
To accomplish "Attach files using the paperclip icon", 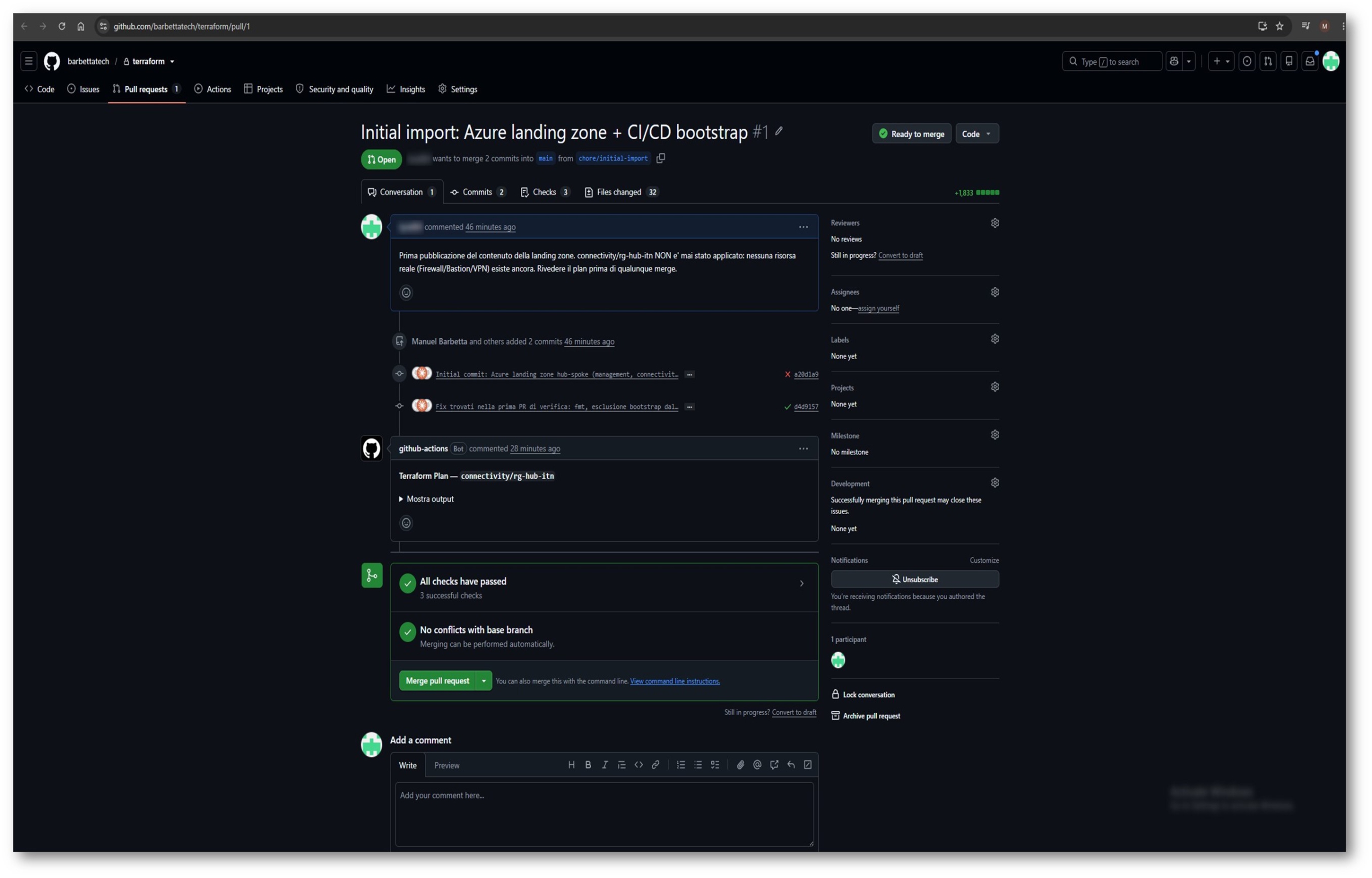I will click(x=741, y=765).
